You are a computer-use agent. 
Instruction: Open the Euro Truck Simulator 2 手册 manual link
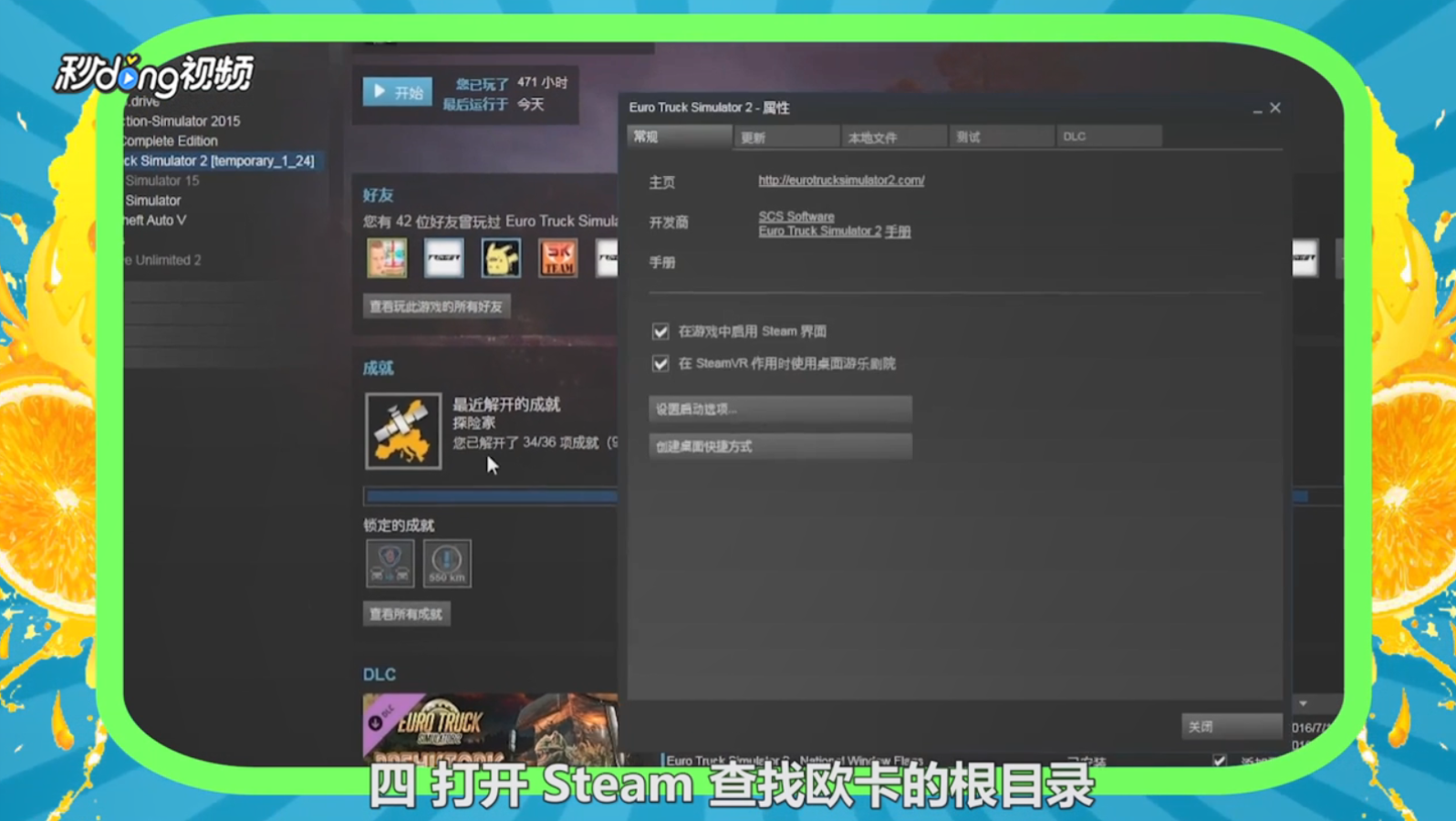(x=835, y=232)
